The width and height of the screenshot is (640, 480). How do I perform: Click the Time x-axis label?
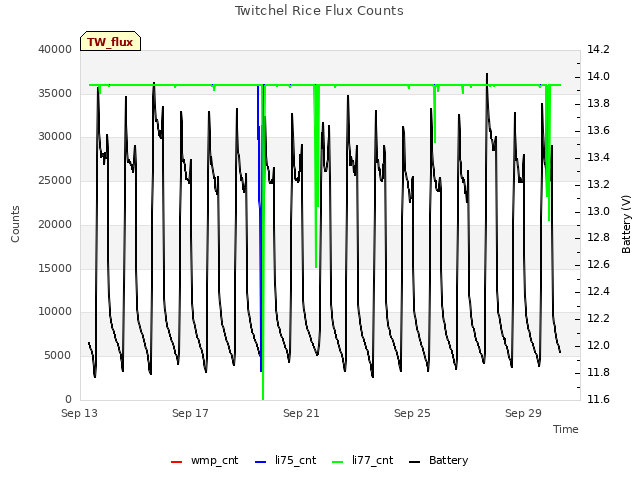566,429
